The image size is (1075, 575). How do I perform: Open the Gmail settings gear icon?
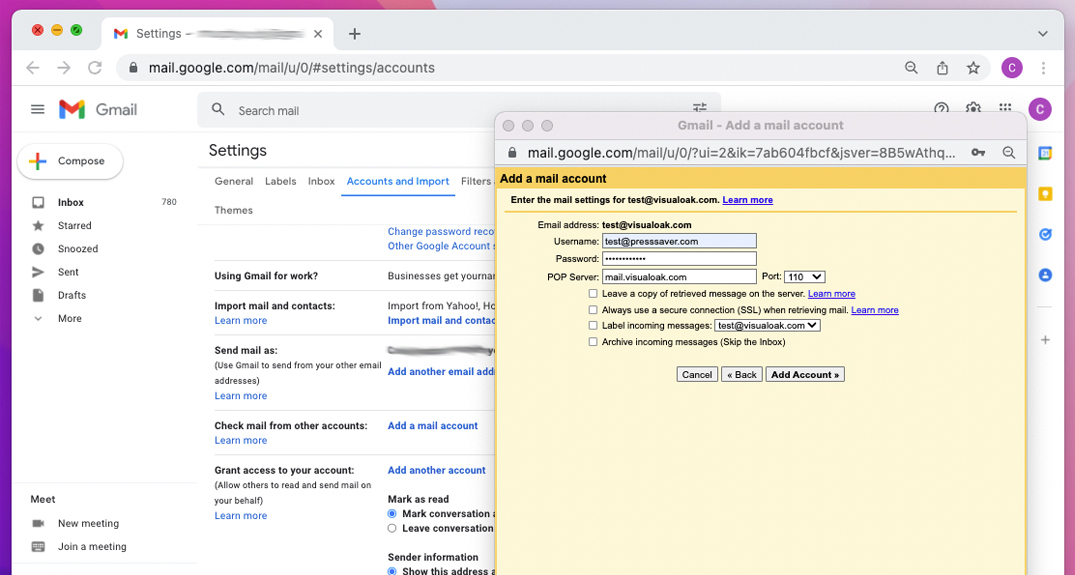point(973,108)
